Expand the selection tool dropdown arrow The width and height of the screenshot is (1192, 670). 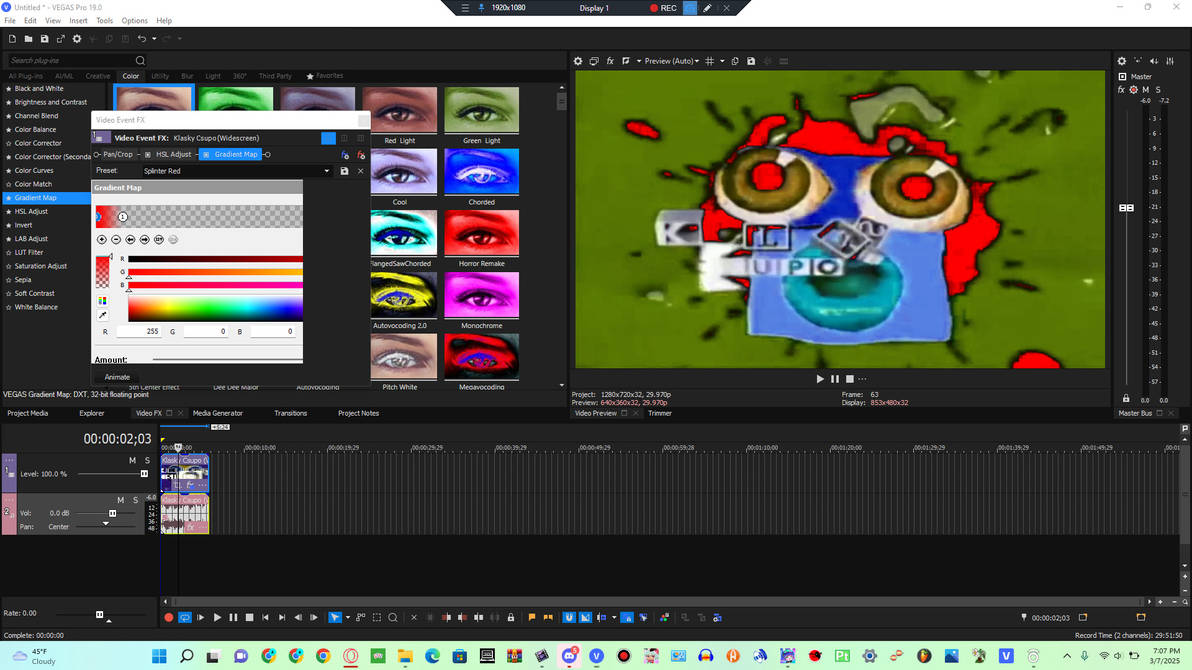347,617
